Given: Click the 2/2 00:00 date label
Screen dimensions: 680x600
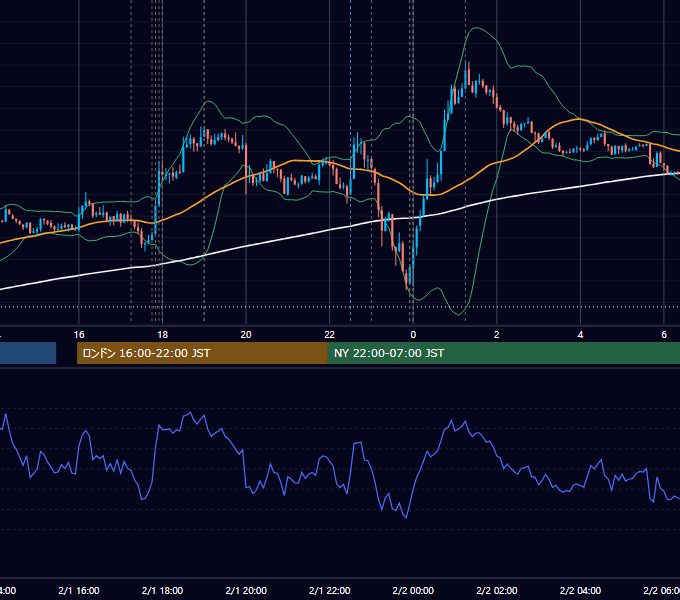Looking at the screenshot, I should tap(413, 590).
